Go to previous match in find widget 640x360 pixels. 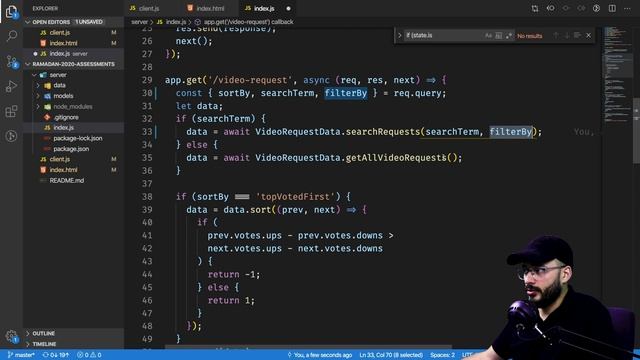point(556,36)
